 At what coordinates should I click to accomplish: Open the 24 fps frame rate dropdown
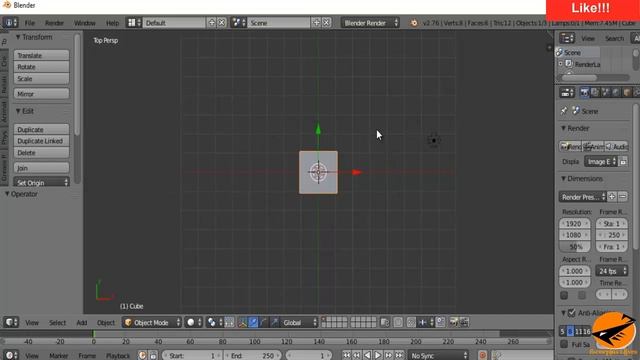click(612, 271)
